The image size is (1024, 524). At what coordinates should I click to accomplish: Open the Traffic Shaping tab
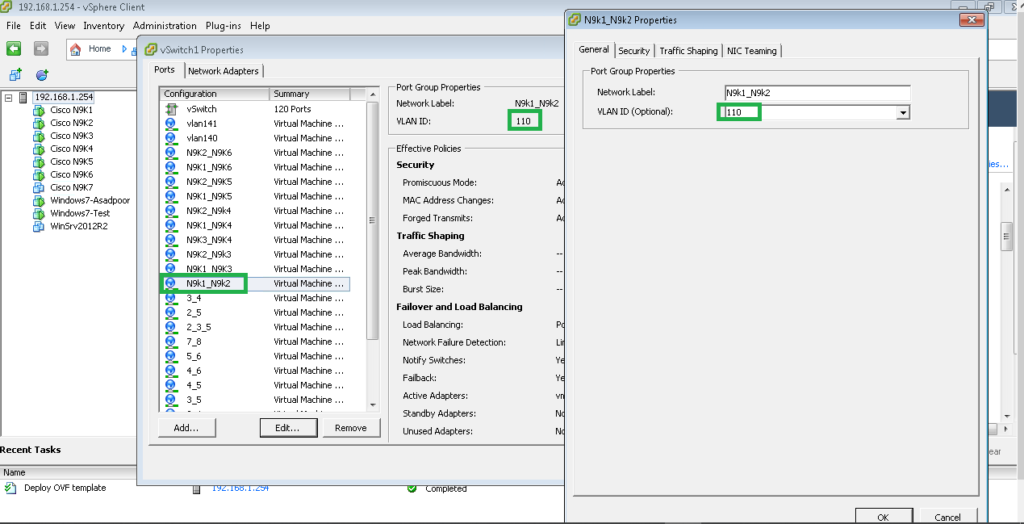tap(688, 50)
